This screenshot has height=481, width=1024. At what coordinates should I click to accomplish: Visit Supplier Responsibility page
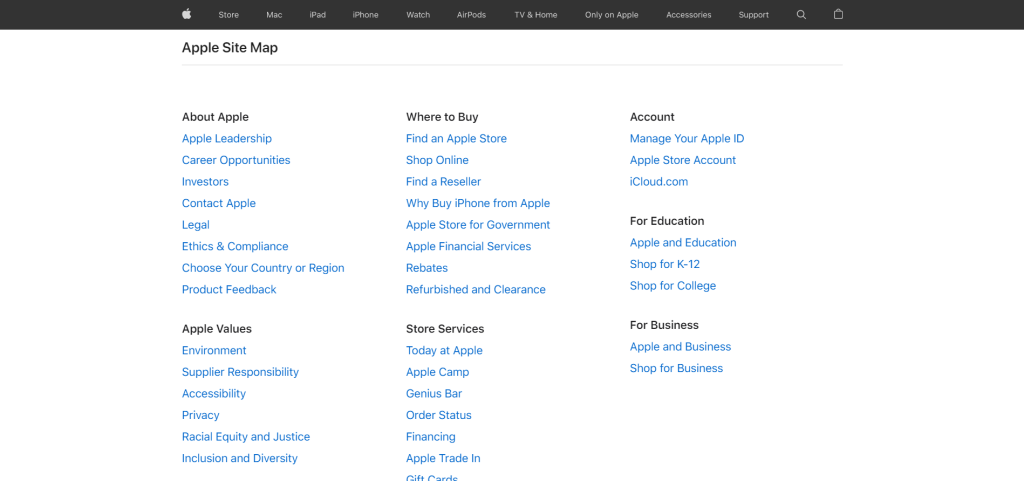click(240, 372)
